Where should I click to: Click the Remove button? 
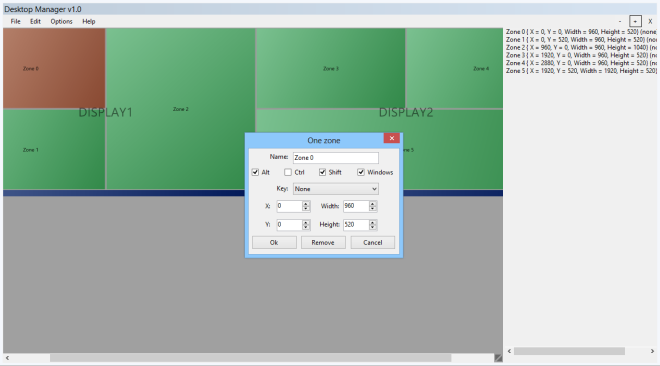(x=323, y=242)
